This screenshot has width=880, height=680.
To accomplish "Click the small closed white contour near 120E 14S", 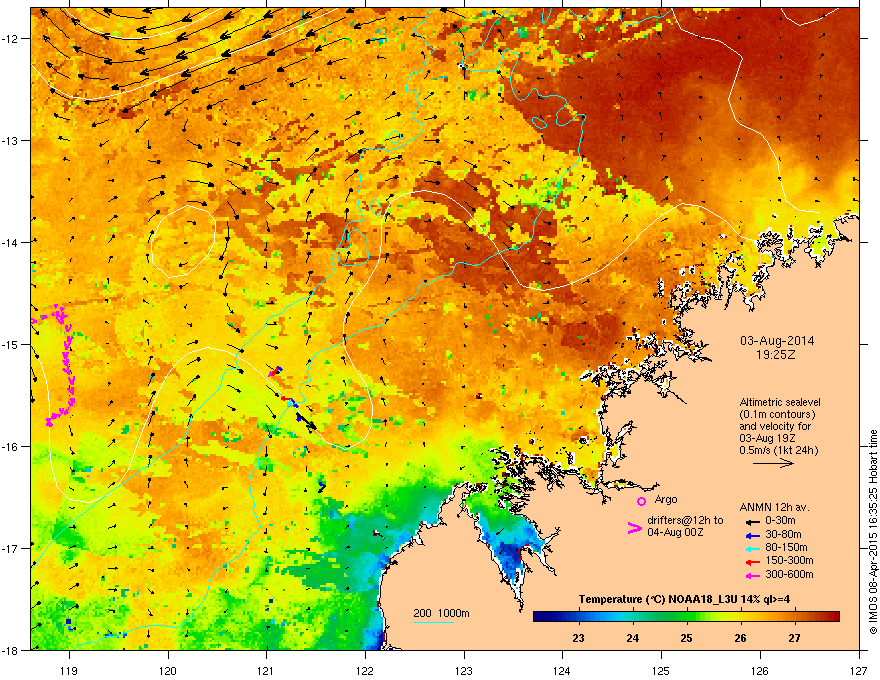I will point(183,241).
